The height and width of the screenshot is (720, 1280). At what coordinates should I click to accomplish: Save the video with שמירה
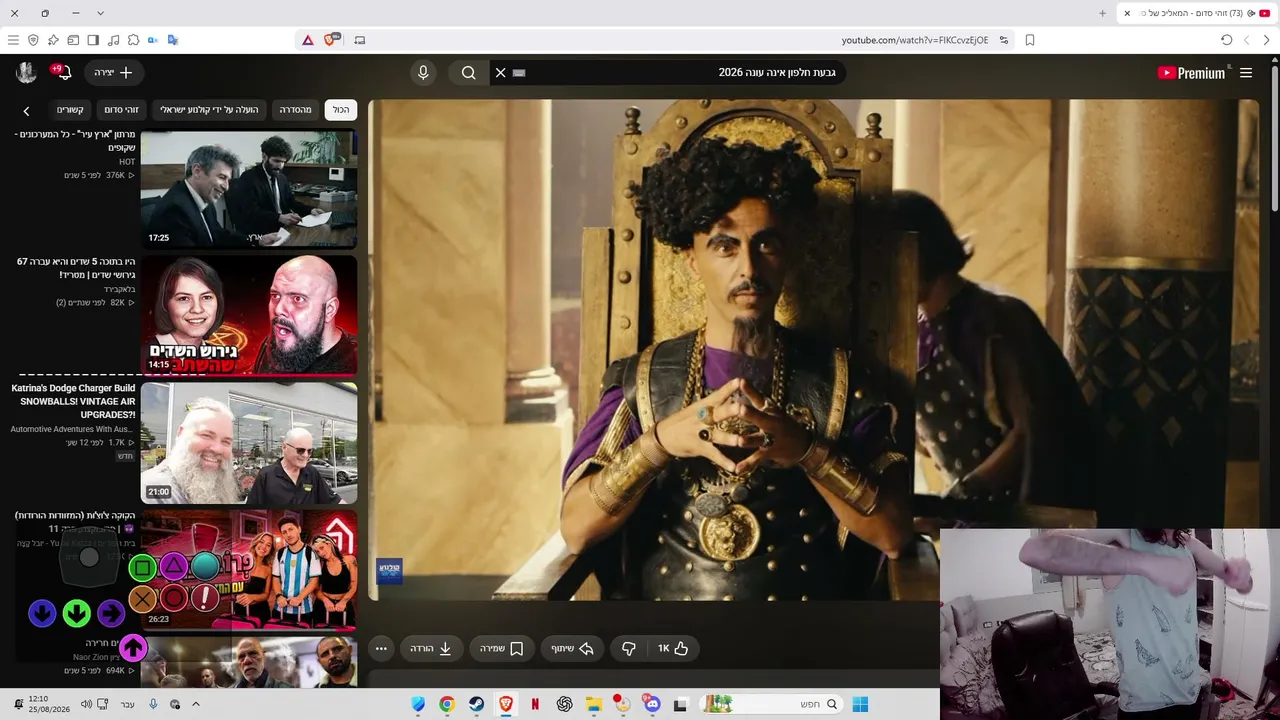coord(502,649)
